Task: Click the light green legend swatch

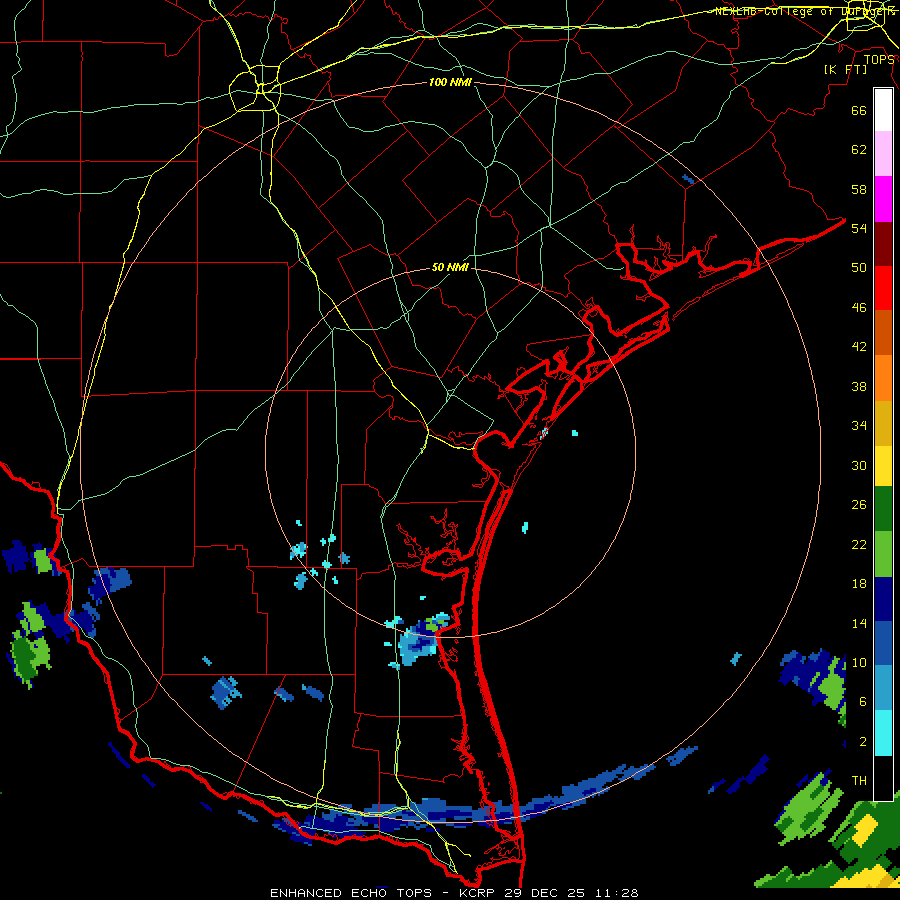Action: point(883,554)
